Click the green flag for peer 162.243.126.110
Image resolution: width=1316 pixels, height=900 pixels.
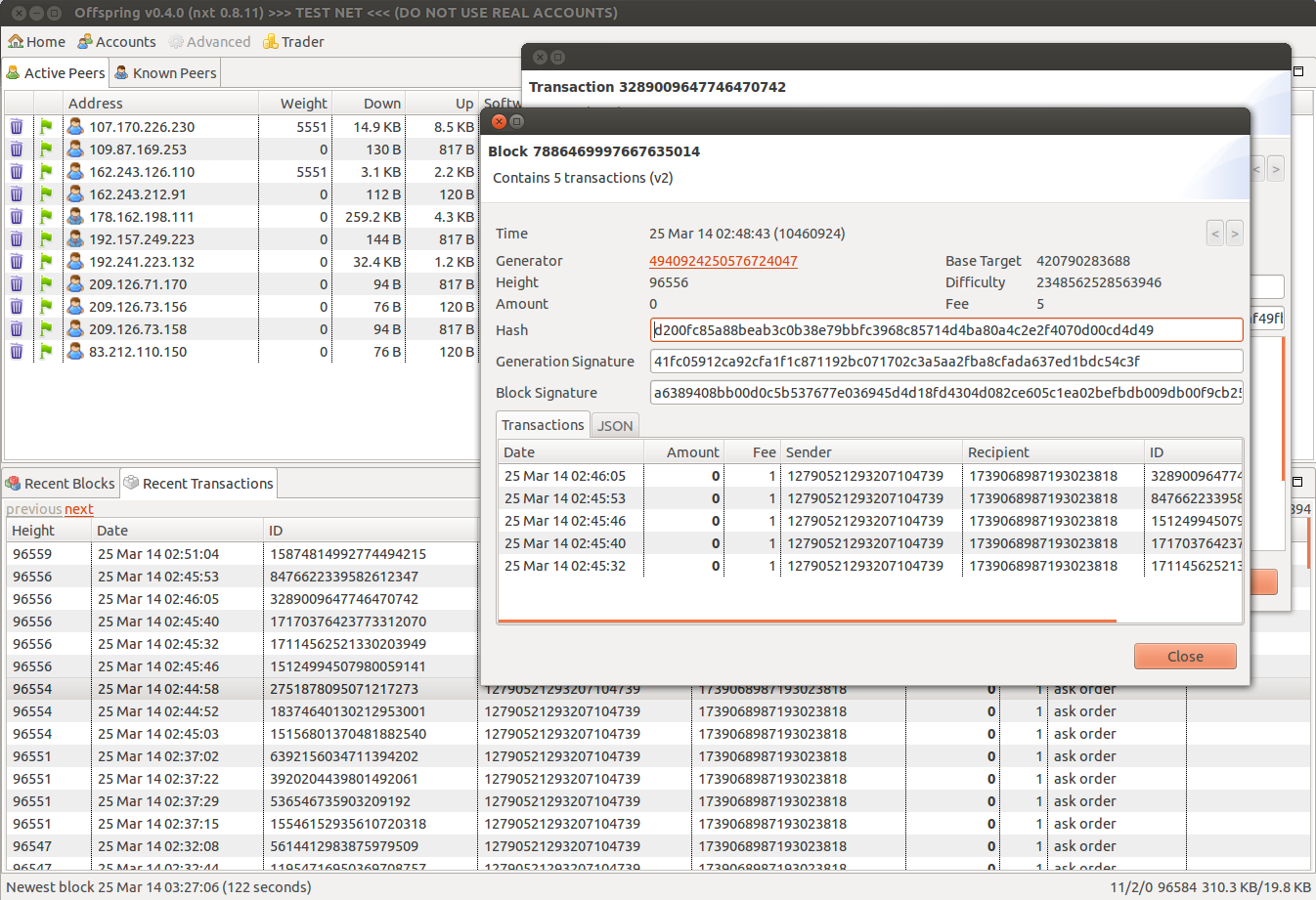(46, 172)
